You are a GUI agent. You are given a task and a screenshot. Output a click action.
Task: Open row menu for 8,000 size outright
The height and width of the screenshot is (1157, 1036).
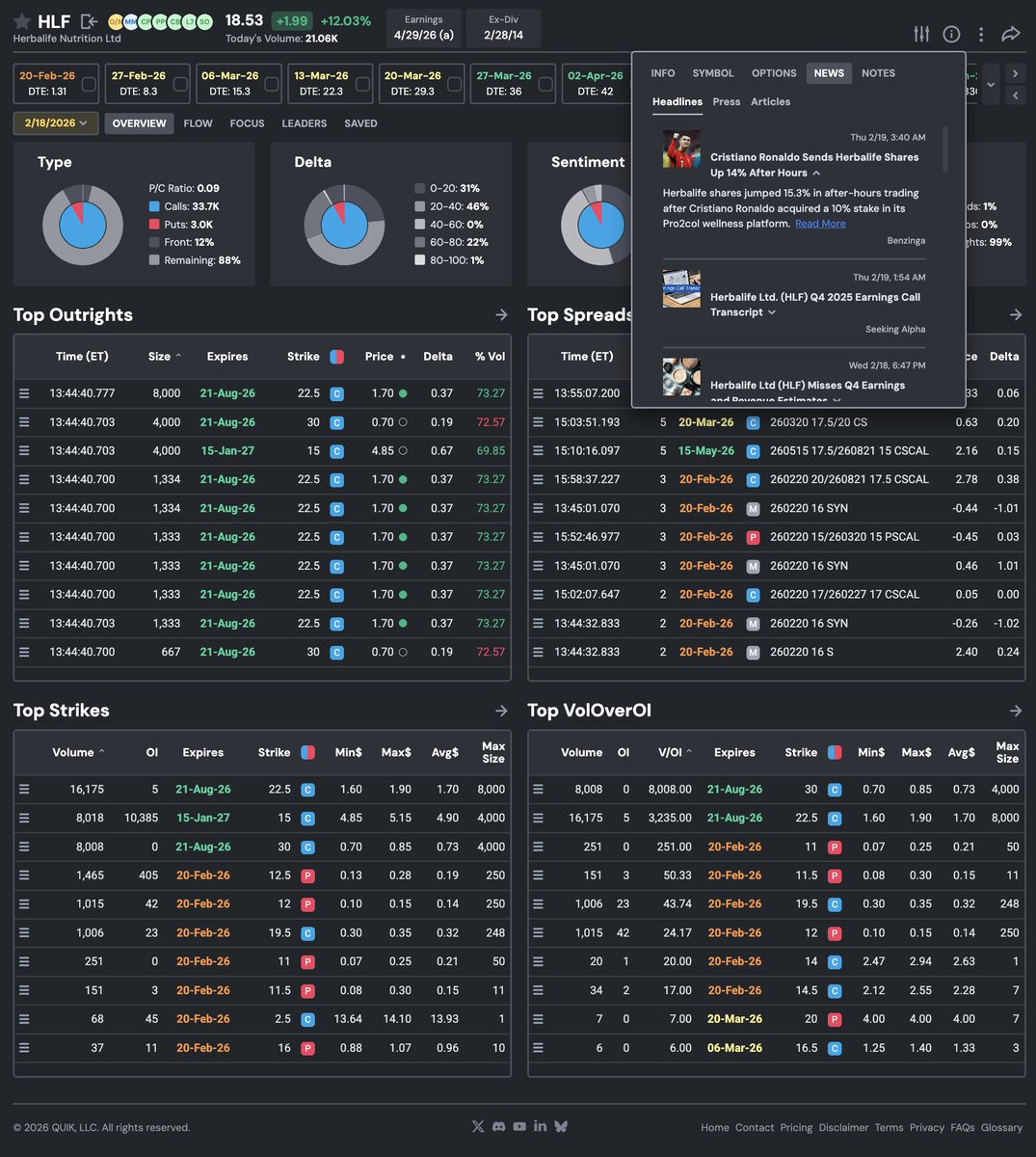pos(24,393)
